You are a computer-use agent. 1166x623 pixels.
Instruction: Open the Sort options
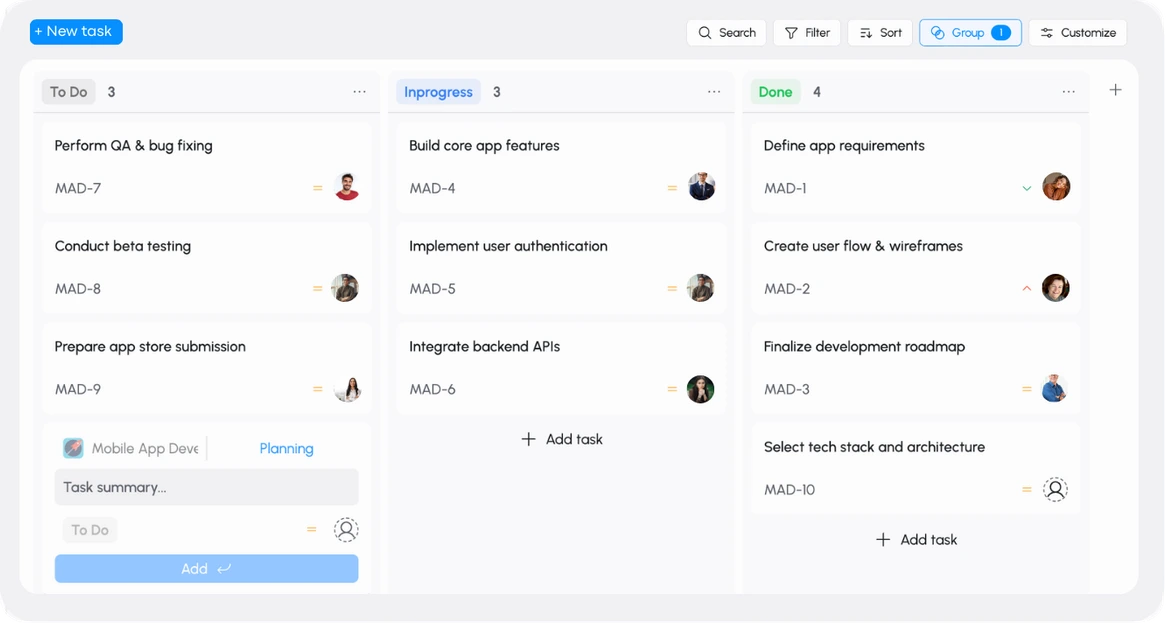tap(880, 33)
